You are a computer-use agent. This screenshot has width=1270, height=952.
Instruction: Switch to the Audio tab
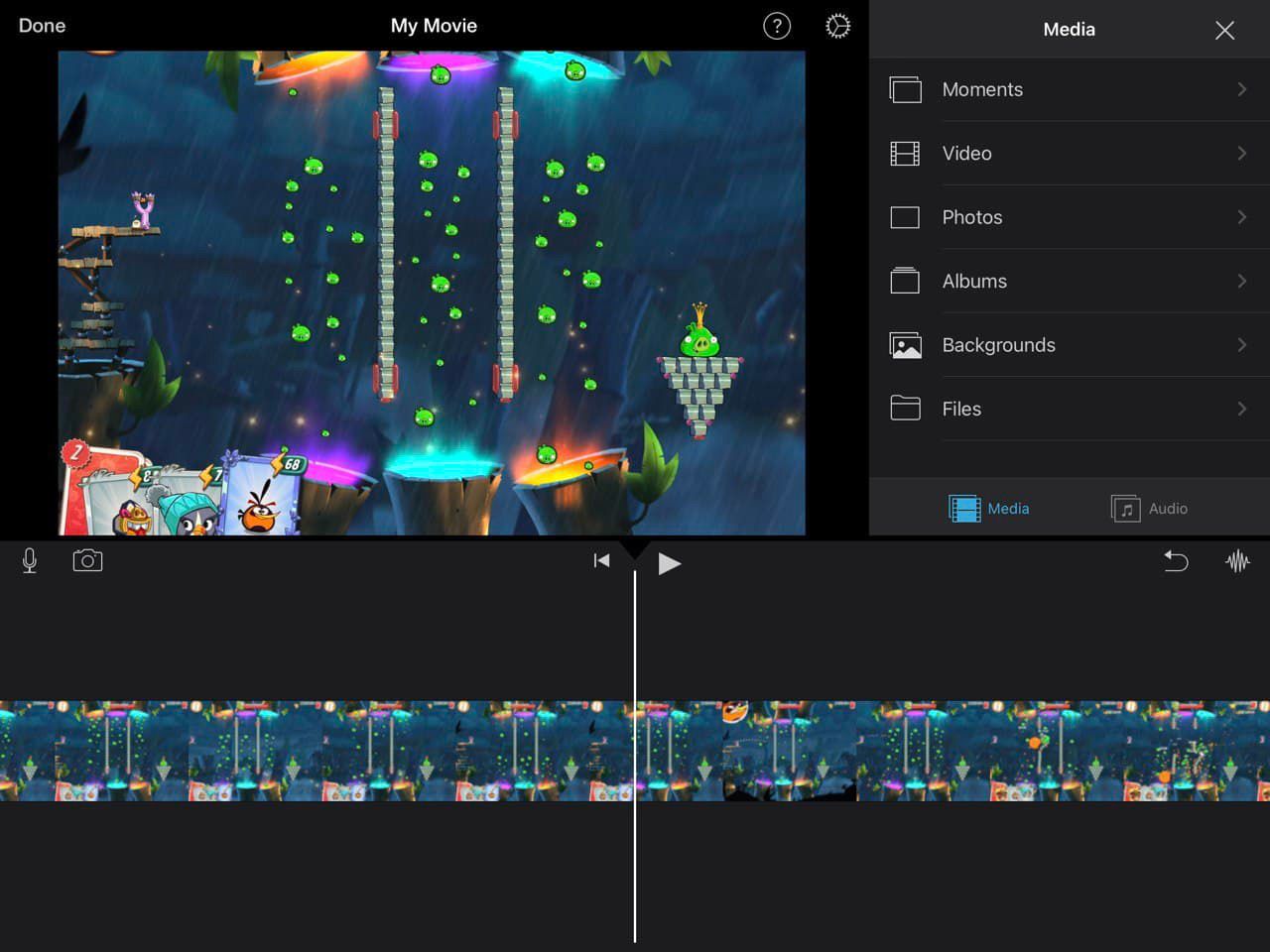pos(1149,509)
